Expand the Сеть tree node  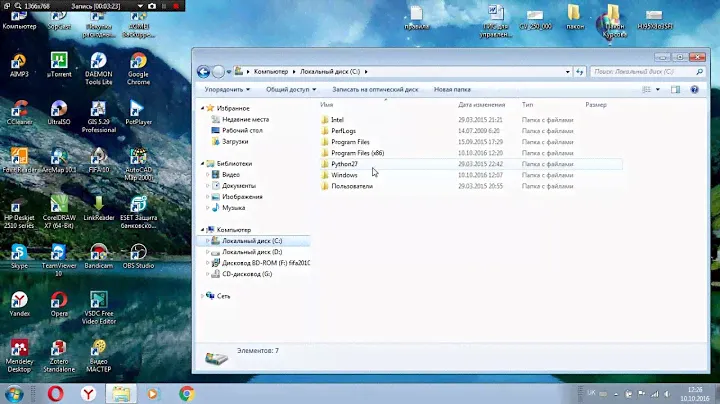tap(202, 296)
